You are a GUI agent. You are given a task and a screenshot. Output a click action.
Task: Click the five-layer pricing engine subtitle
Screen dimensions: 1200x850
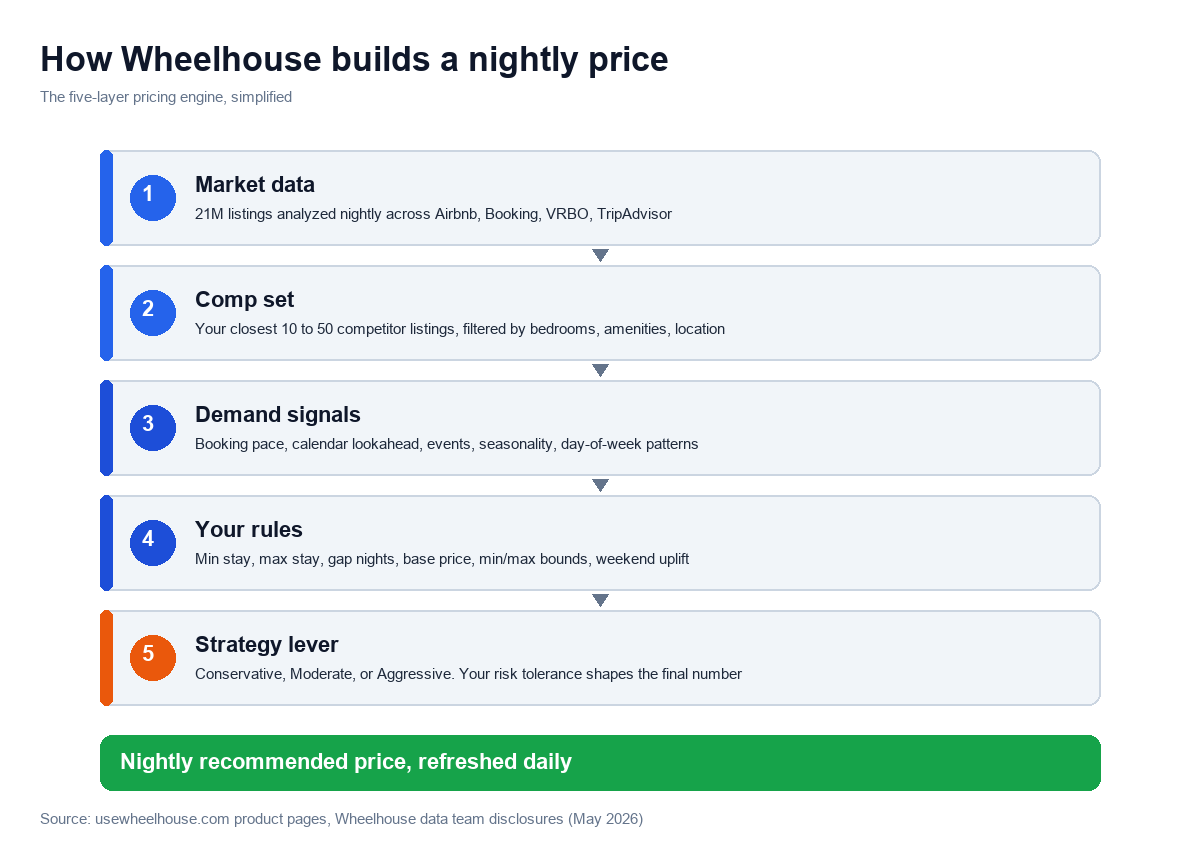tap(166, 98)
